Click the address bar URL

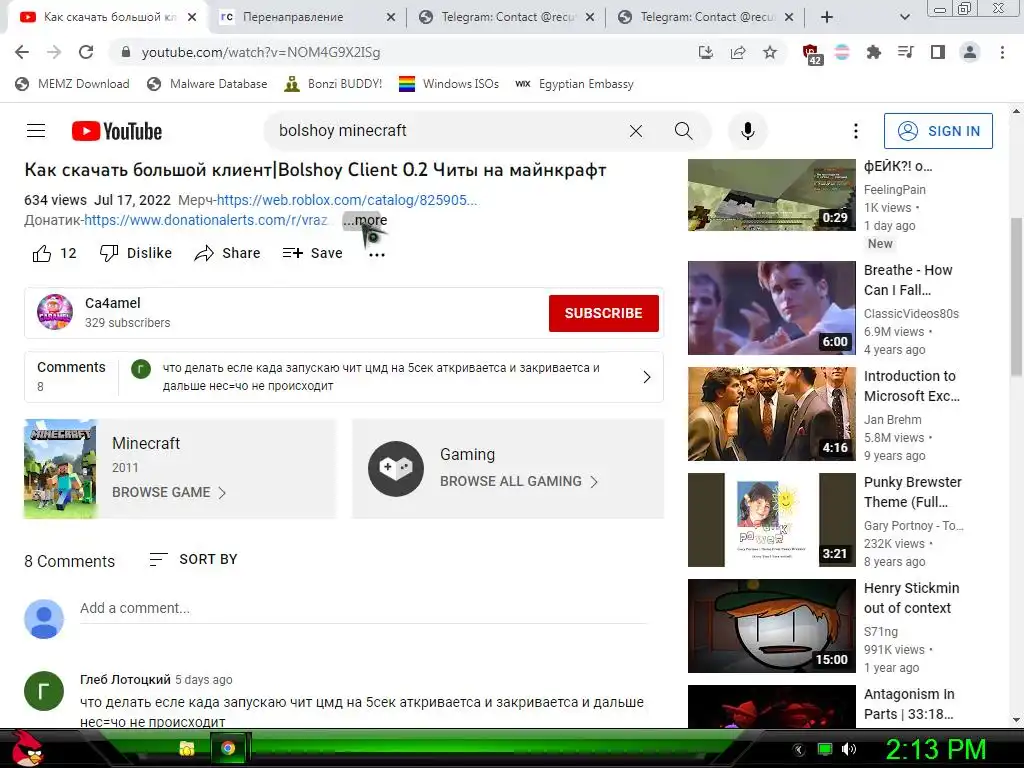tap(261, 52)
